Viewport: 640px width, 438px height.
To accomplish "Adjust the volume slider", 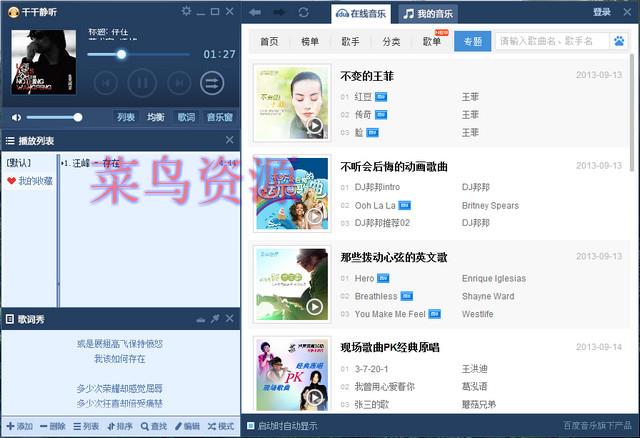I will [x=54, y=118].
